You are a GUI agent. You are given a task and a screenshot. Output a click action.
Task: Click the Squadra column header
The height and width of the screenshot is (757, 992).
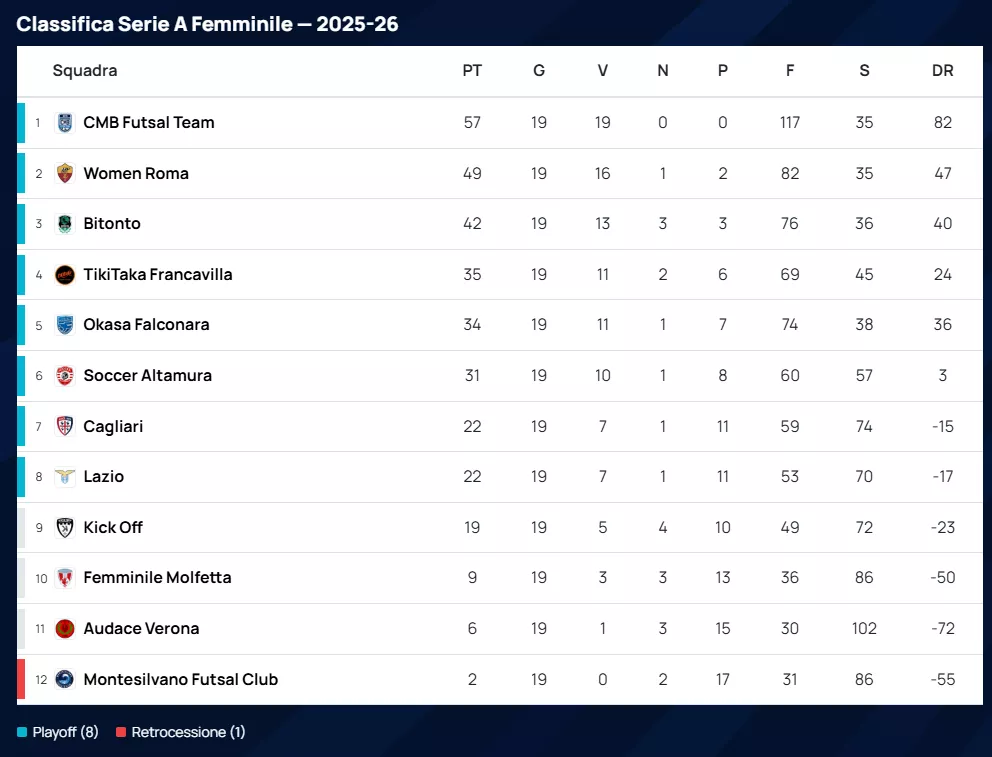point(85,71)
